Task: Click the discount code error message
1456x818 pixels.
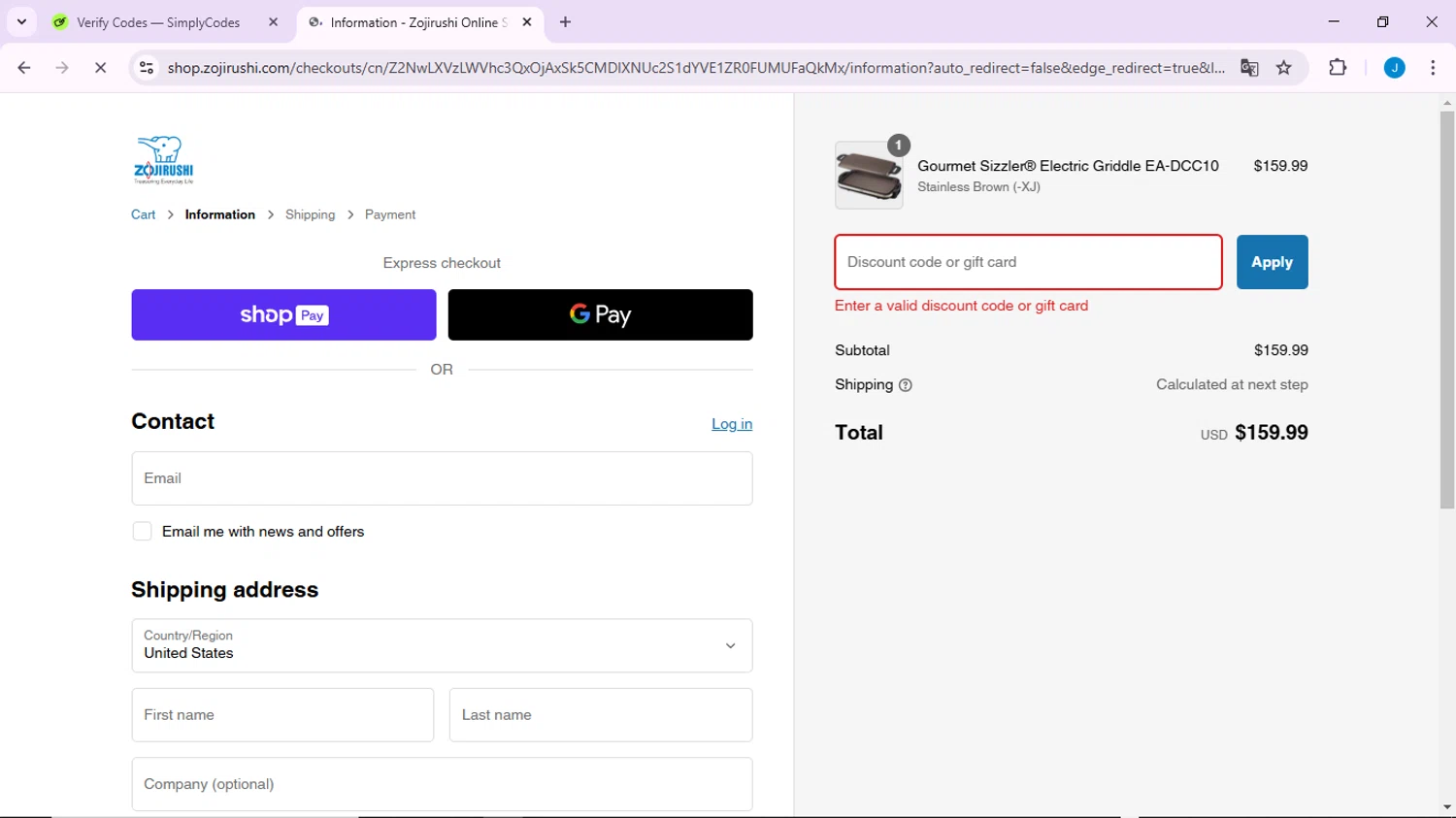Action: [961, 306]
